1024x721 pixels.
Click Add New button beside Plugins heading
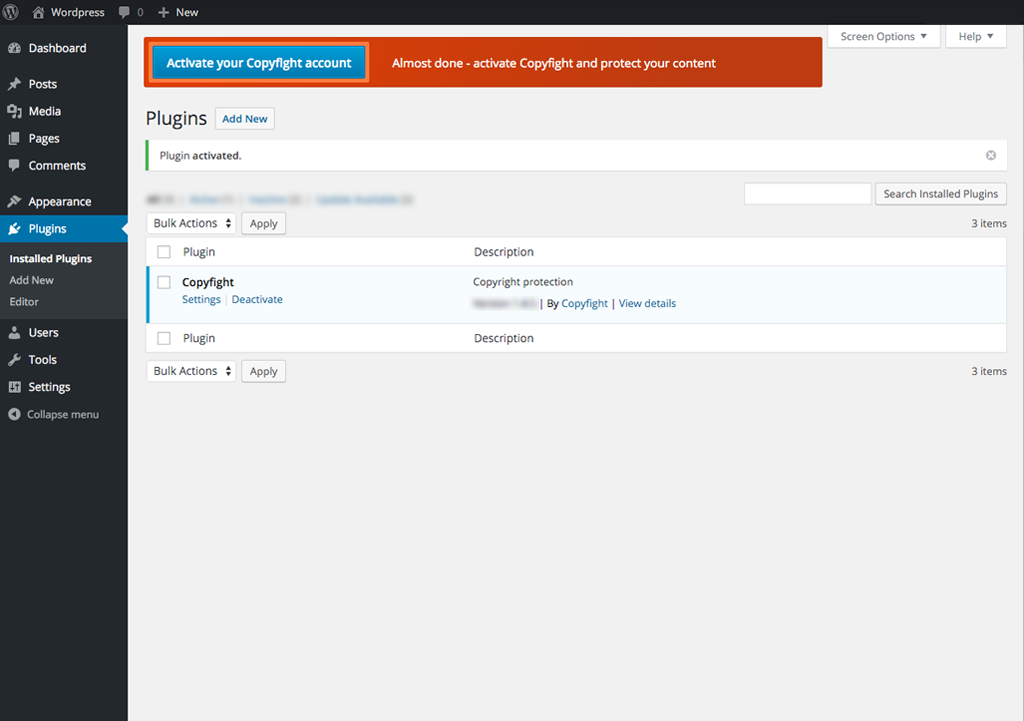point(245,119)
